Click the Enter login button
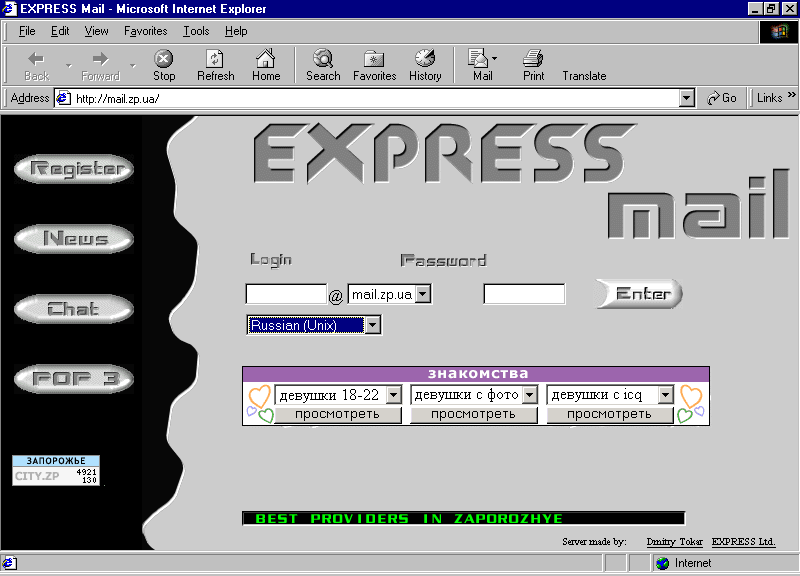The height and width of the screenshot is (576, 800). (x=641, y=294)
